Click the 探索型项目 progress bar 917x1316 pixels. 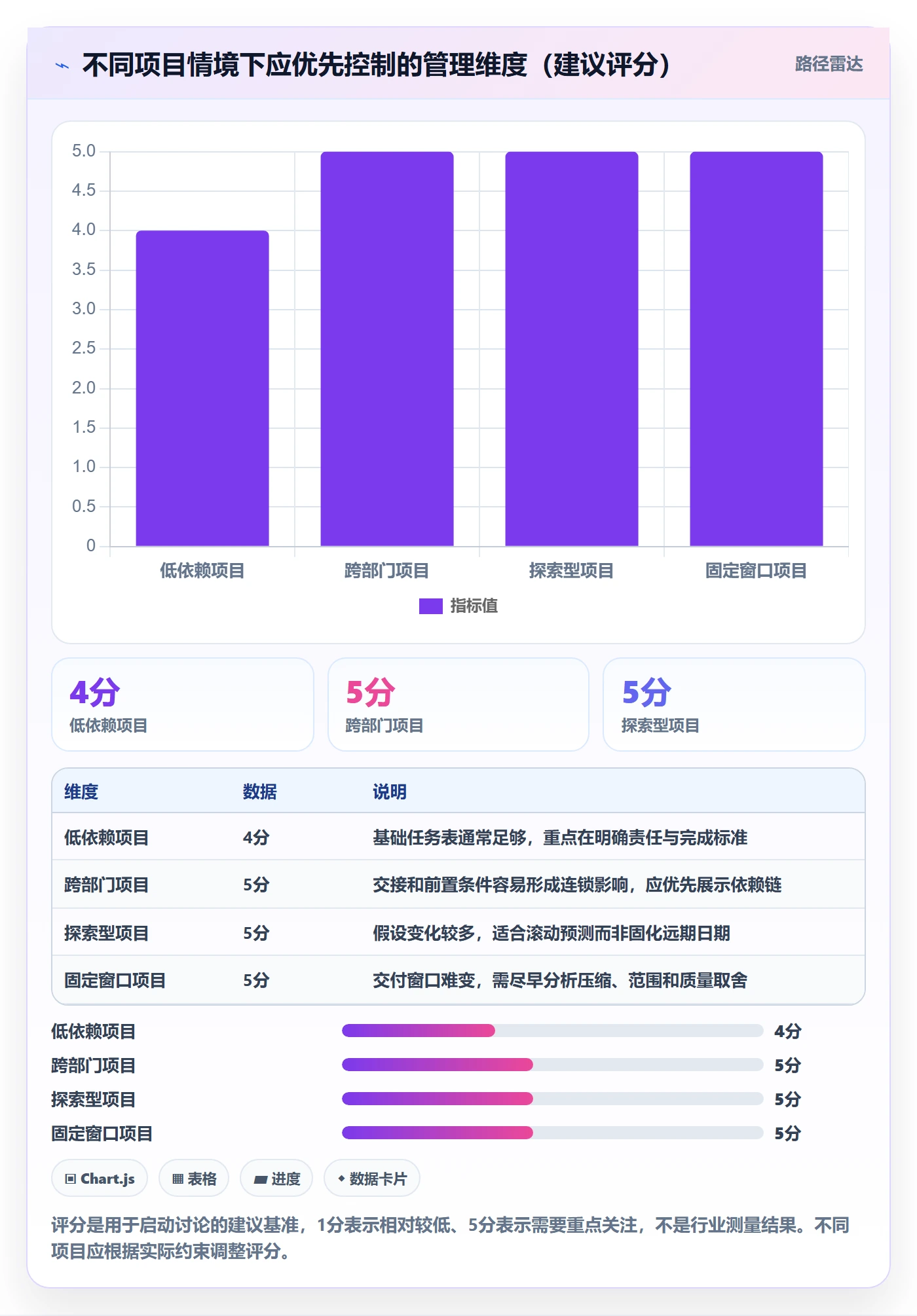pos(553,1099)
